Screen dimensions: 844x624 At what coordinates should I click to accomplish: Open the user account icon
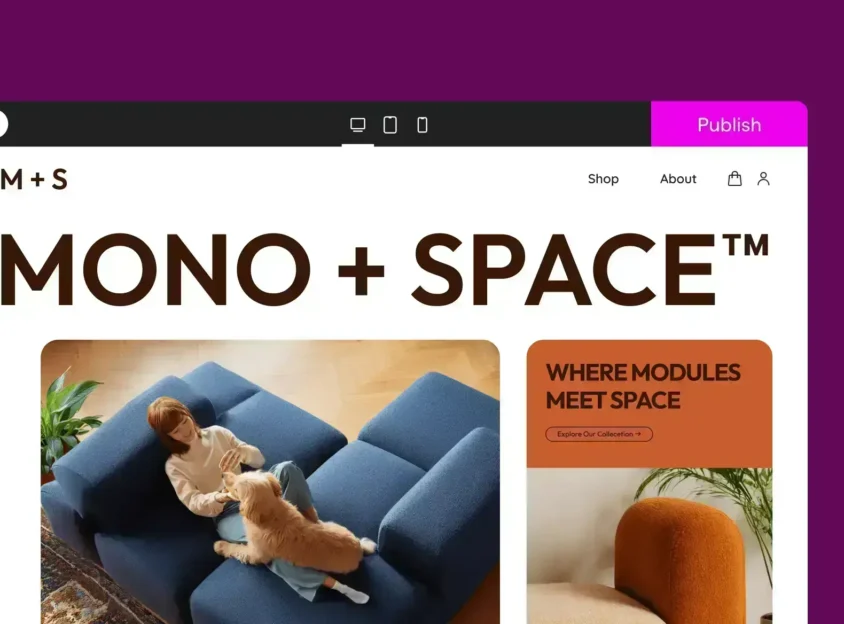tap(763, 178)
